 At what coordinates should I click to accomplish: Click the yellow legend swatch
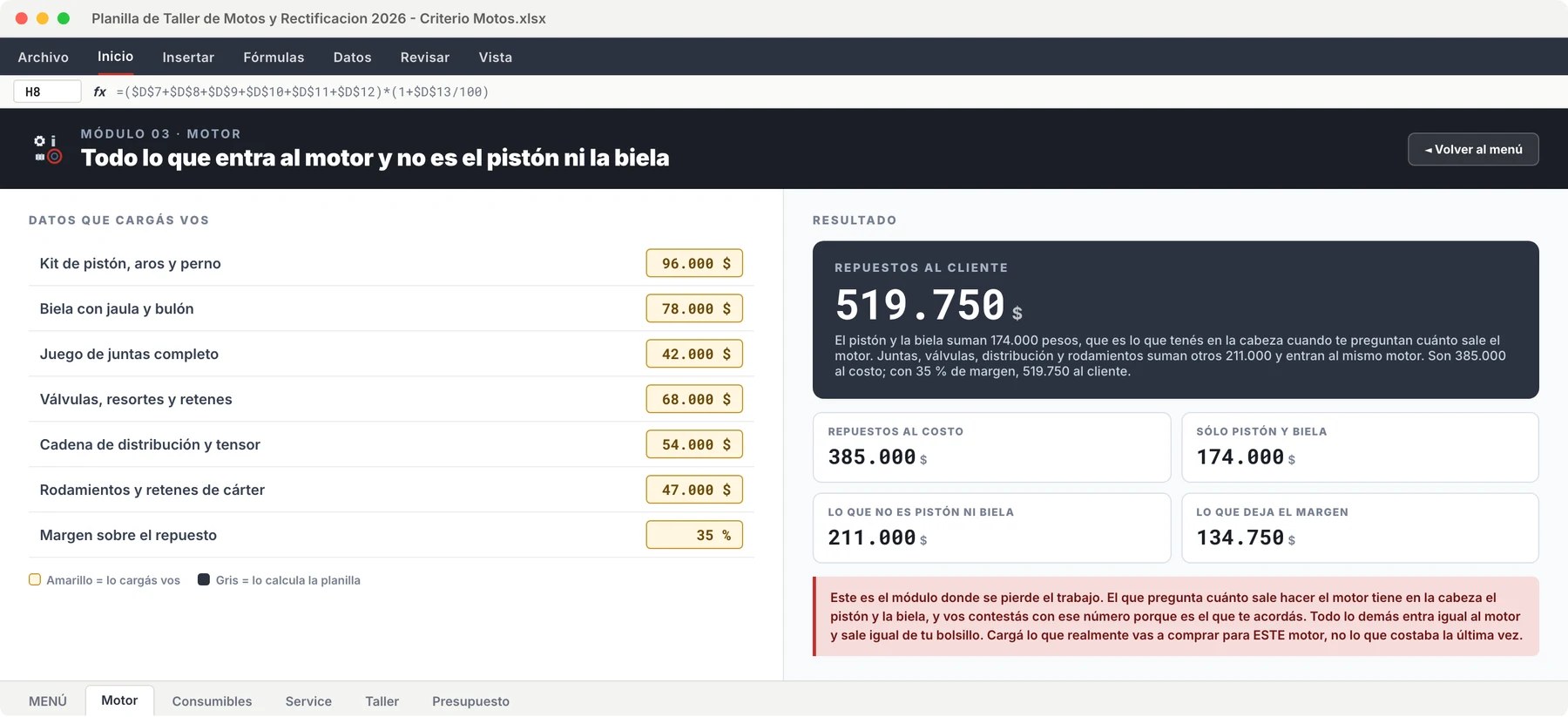[x=35, y=580]
